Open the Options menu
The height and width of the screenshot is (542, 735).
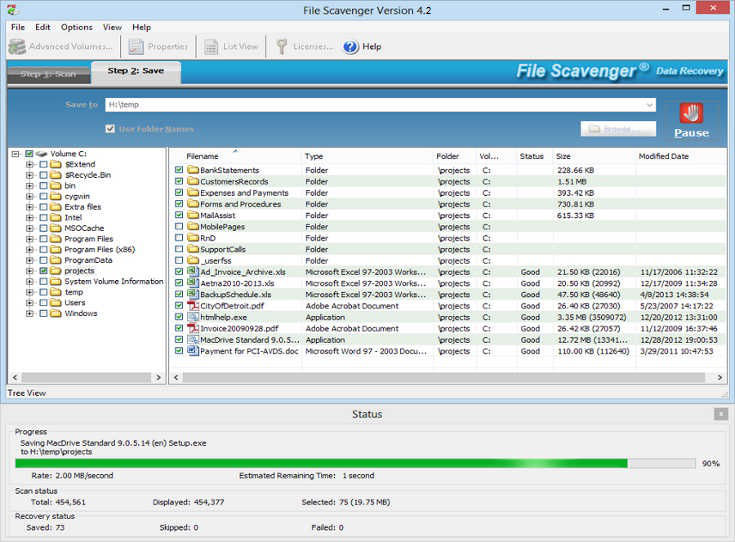(77, 27)
